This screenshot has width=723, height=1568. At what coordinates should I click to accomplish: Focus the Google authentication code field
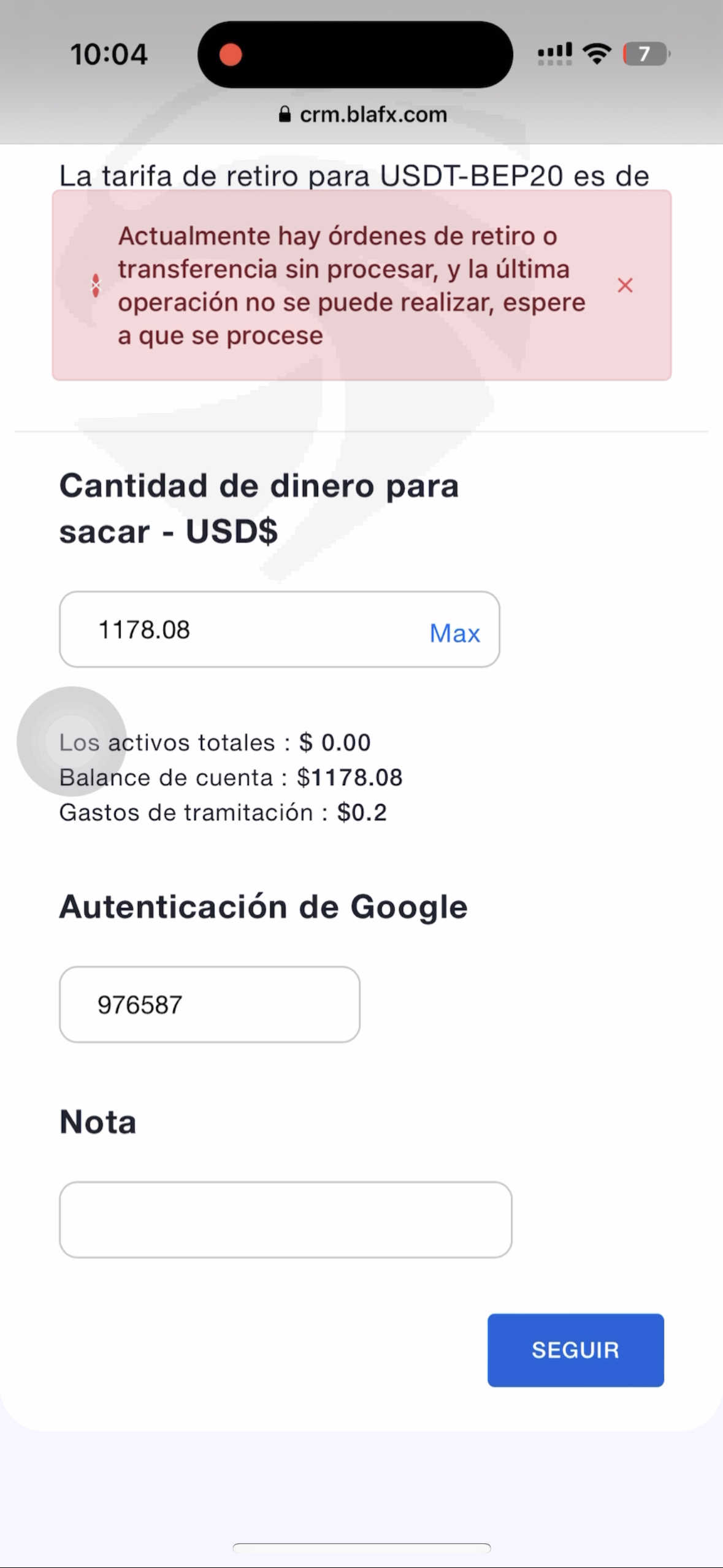click(209, 1004)
